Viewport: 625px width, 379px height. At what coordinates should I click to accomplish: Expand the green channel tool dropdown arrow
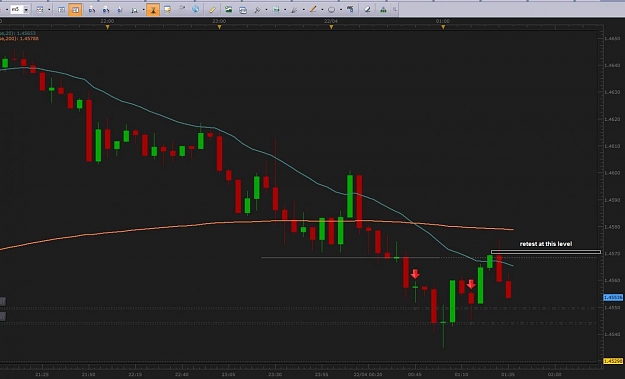pos(285,10)
